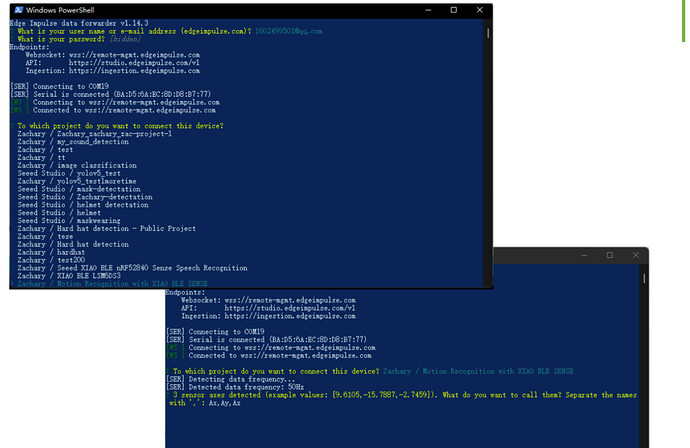The height and width of the screenshot is (448, 690).
Task: Maximize the front Windows PowerShell window
Action: pyautogui.click(x=454, y=10)
